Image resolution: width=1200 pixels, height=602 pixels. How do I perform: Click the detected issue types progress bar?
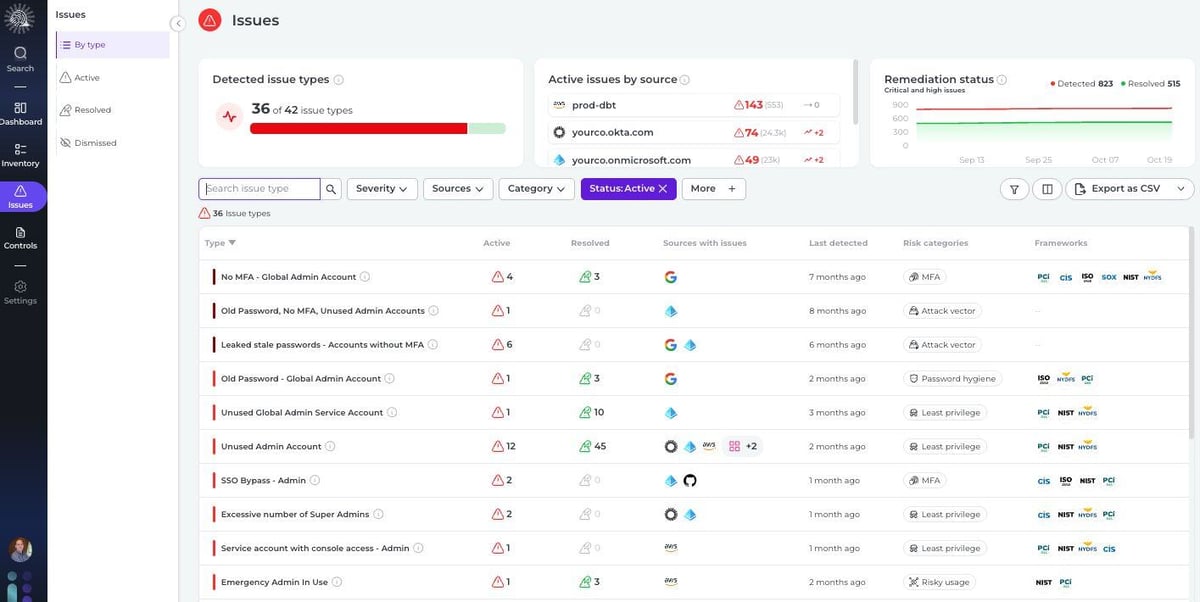(377, 128)
